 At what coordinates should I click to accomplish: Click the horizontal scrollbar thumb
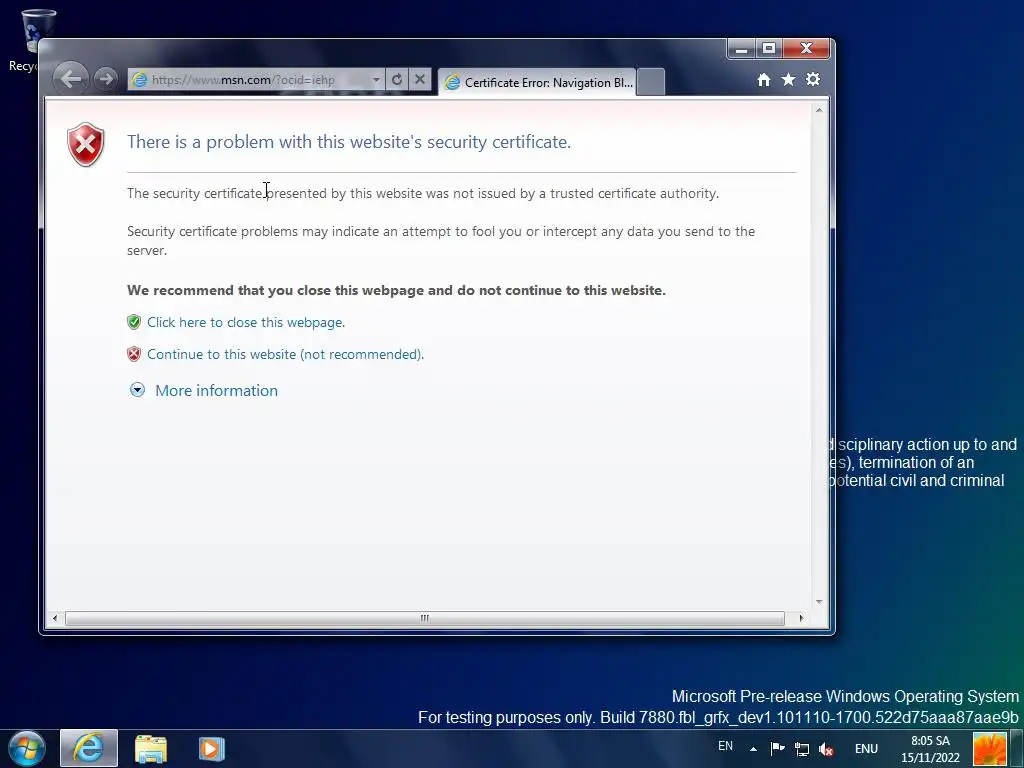(424, 618)
